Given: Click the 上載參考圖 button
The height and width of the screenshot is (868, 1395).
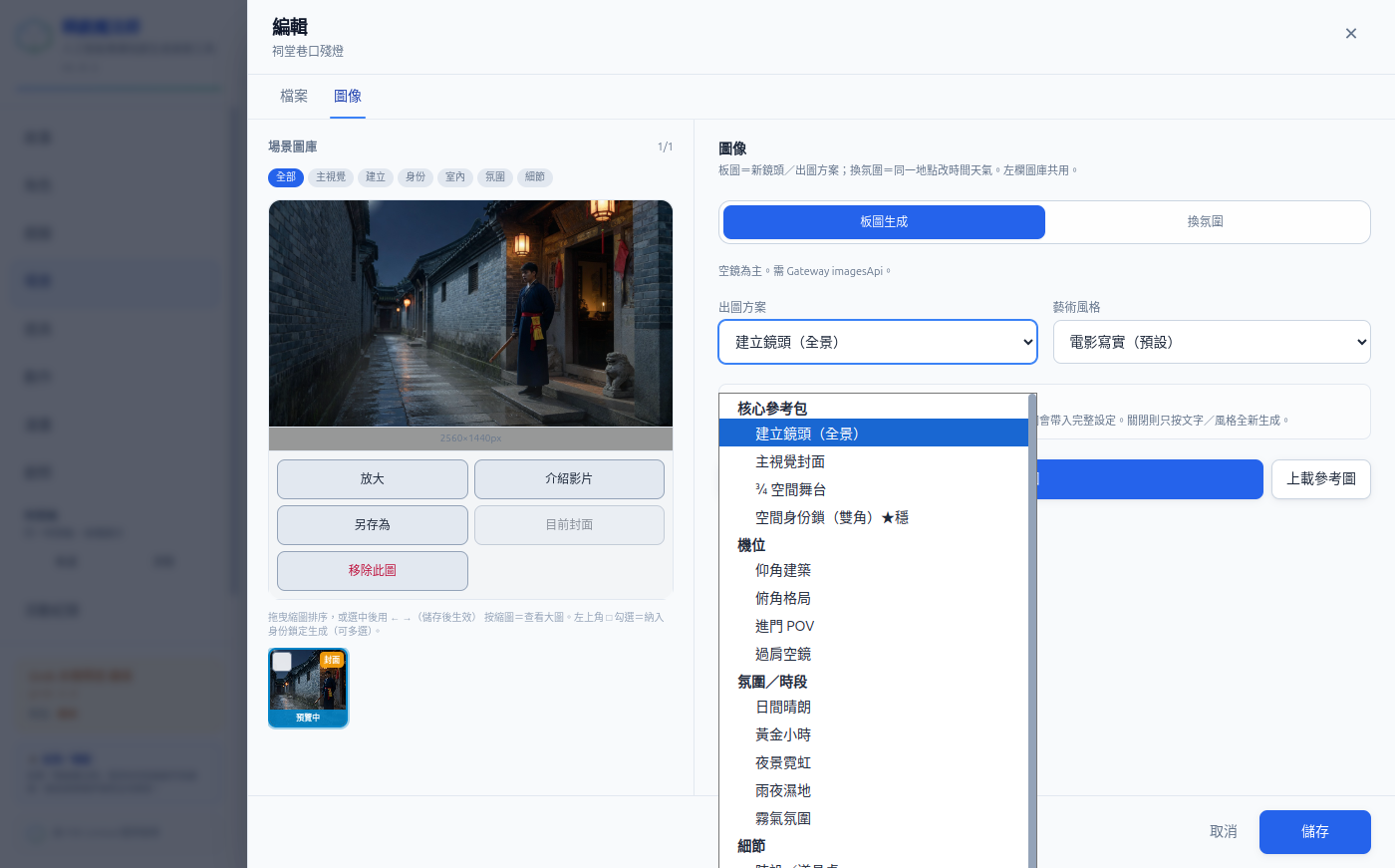Looking at the screenshot, I should click(x=1321, y=479).
